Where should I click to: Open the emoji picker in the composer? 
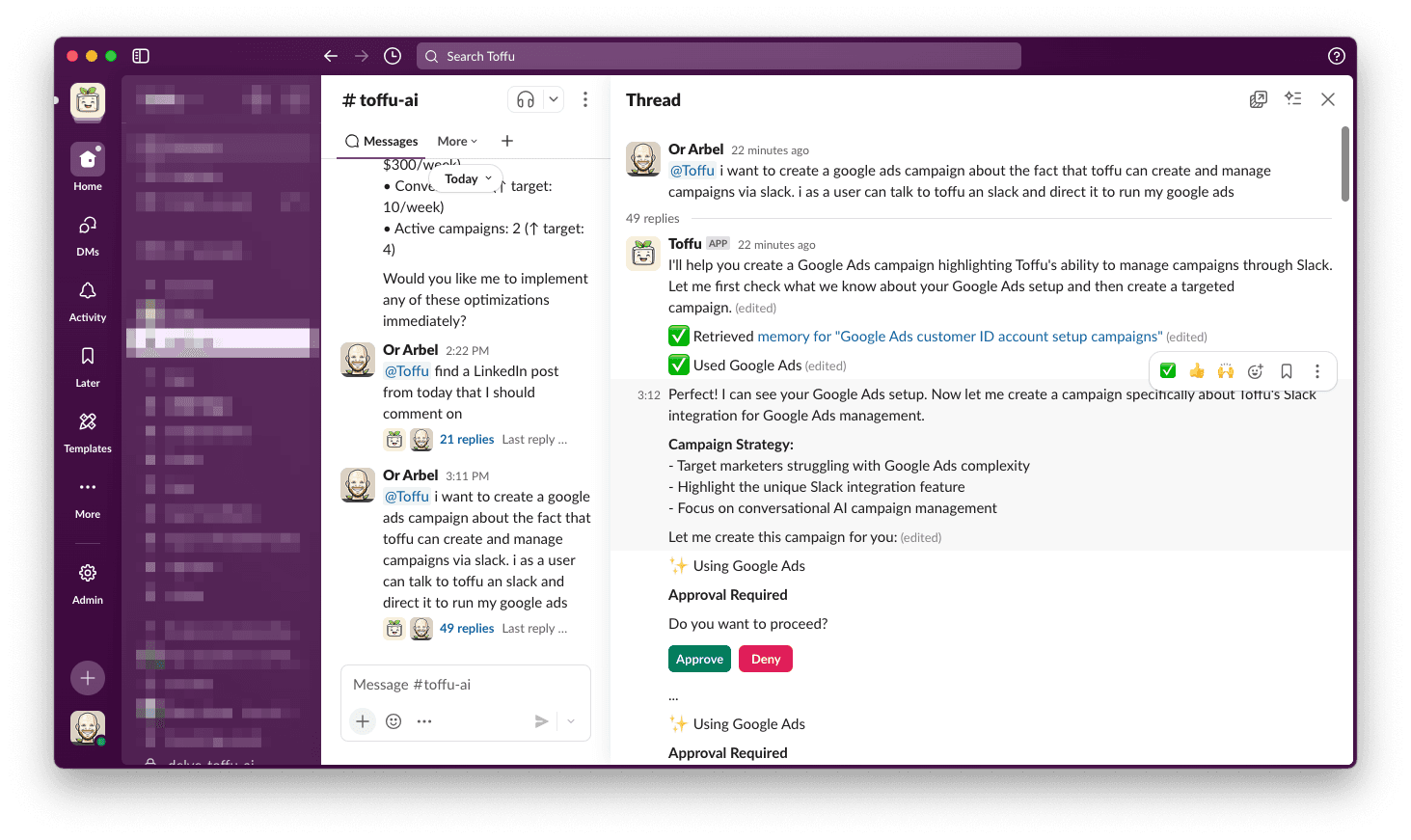point(393,721)
